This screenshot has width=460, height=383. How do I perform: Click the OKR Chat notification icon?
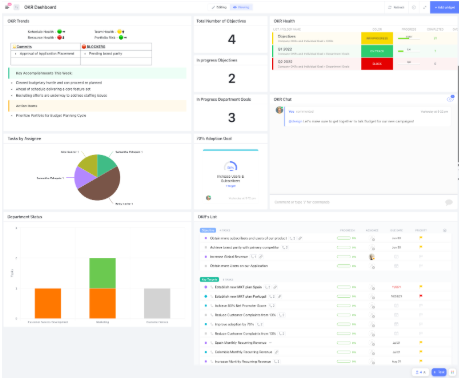pyautogui.click(x=450, y=99)
